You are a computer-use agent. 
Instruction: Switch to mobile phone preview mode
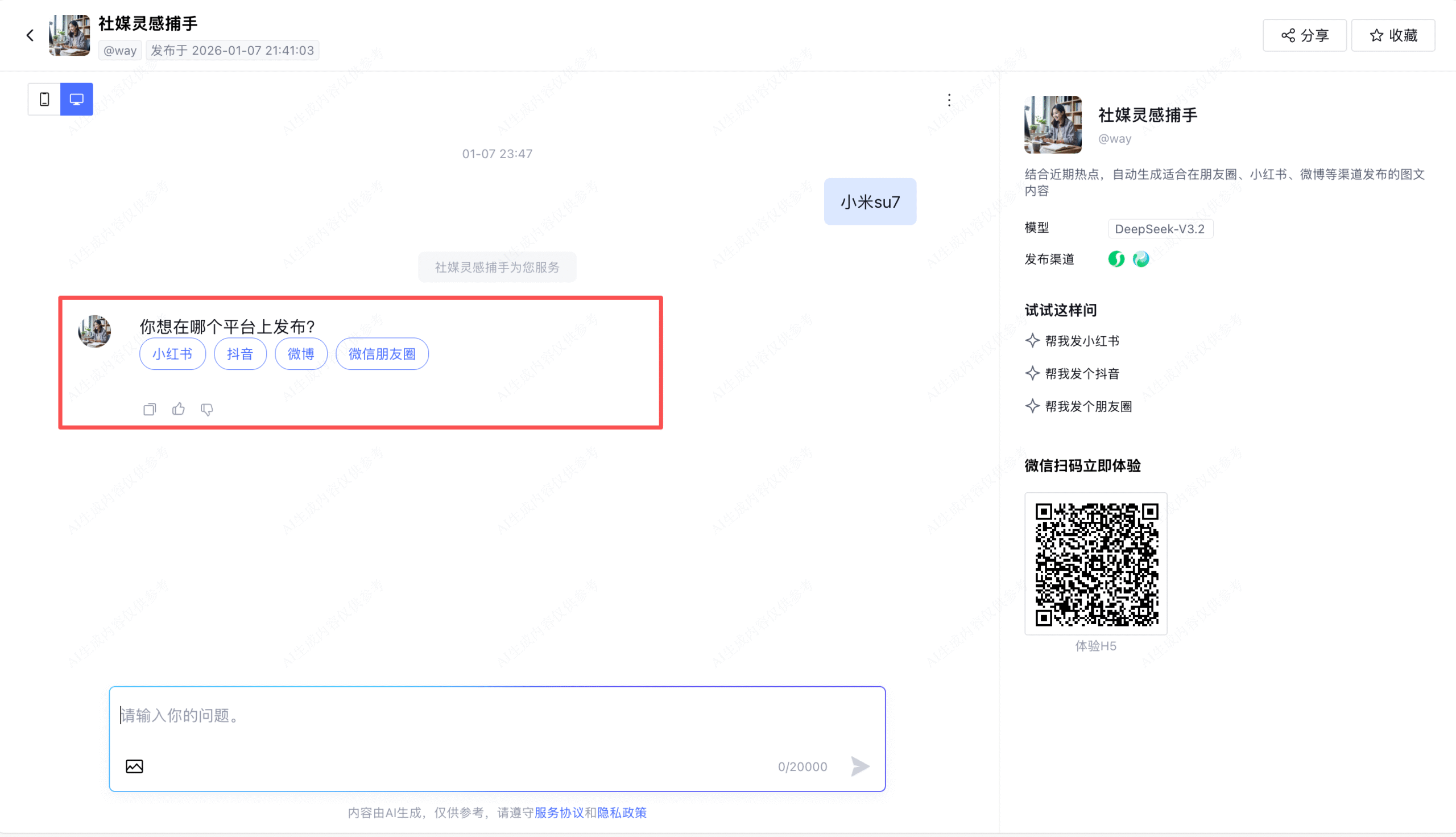44,100
